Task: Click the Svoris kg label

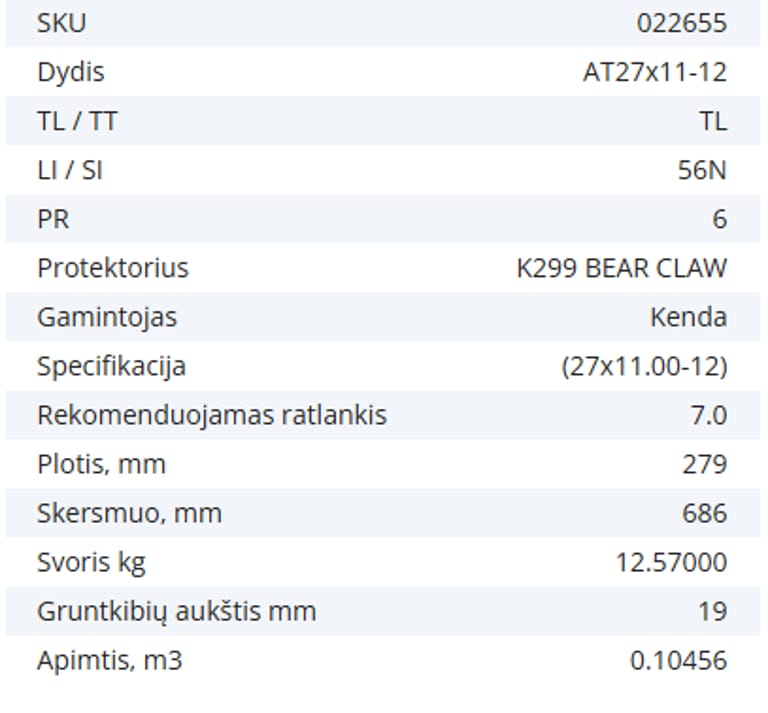Action: point(91,562)
